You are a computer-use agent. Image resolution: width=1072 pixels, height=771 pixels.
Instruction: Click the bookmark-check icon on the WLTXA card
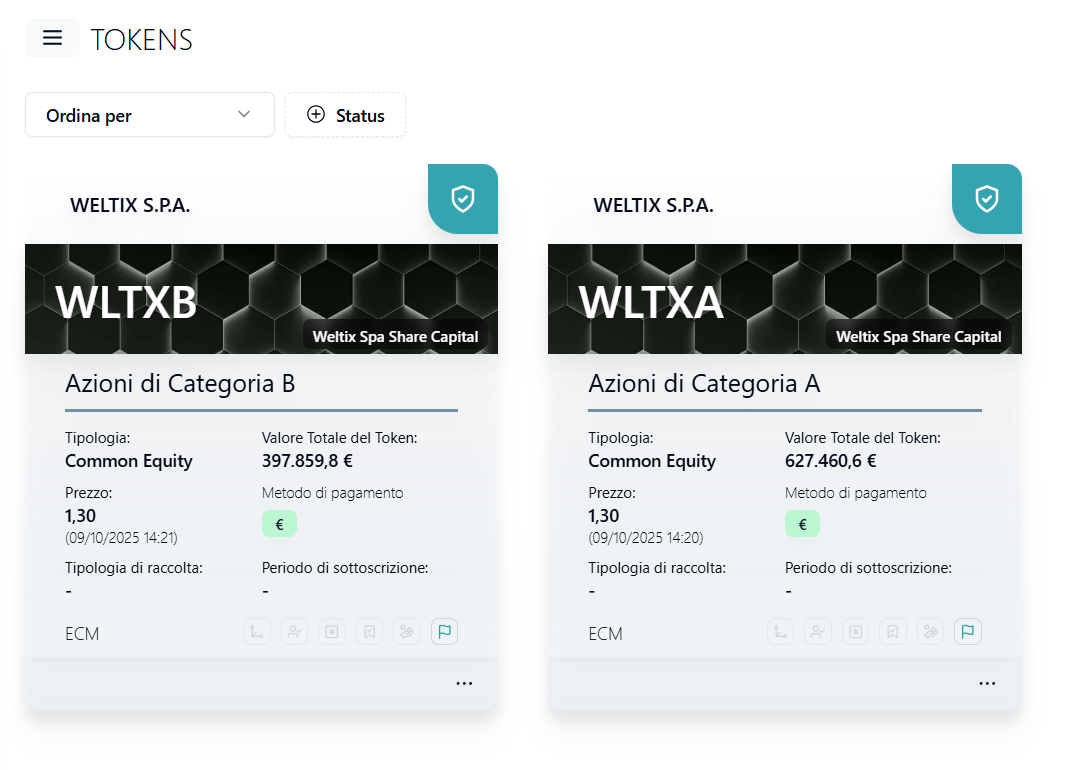[x=893, y=632]
